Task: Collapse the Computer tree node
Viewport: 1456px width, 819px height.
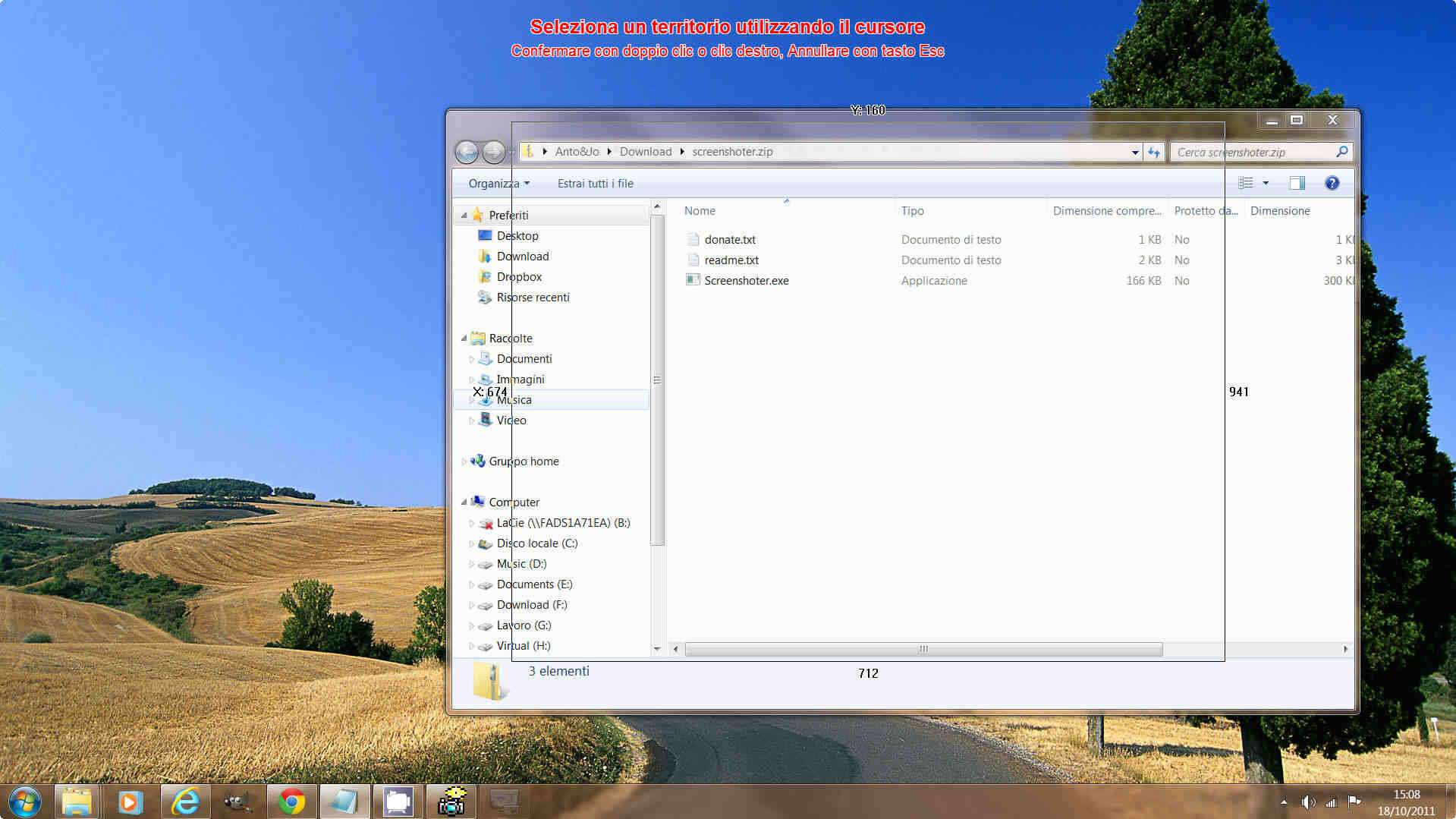Action: click(x=464, y=502)
